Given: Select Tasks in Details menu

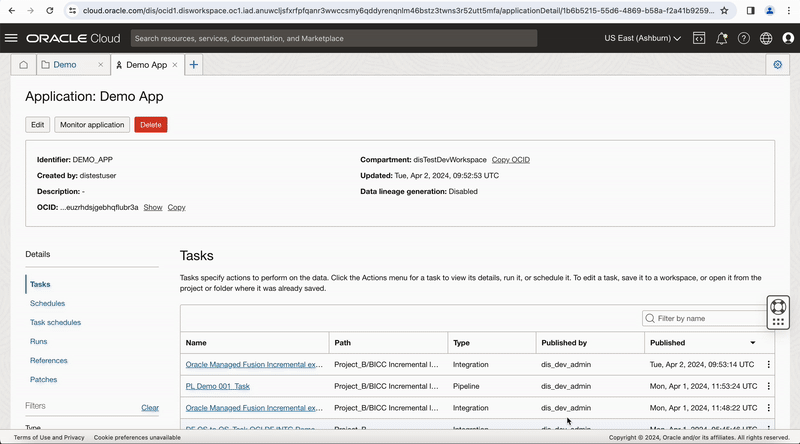Looking at the screenshot, I should click(40, 284).
